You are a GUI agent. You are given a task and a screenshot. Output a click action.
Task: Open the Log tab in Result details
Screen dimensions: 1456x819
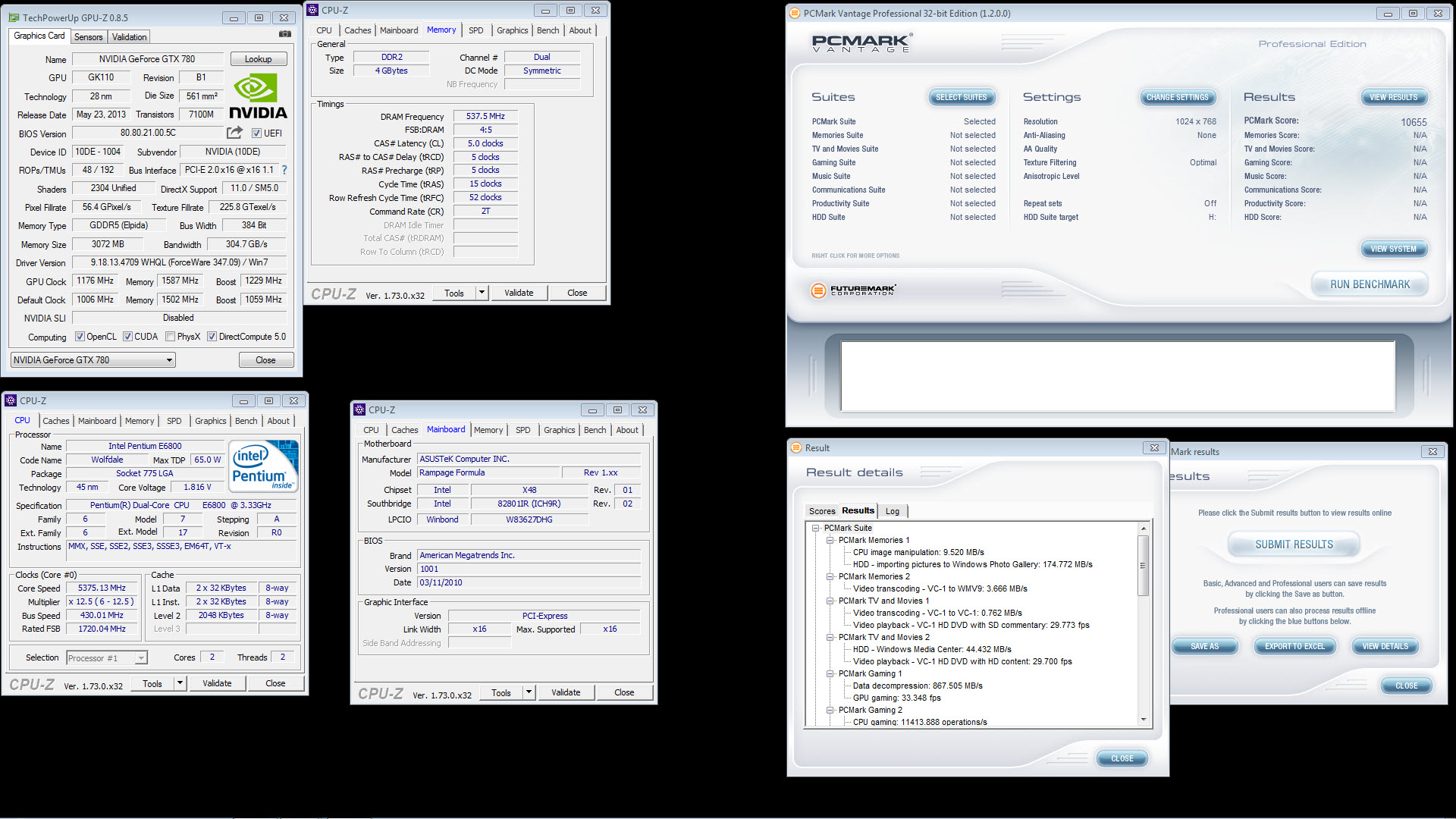click(893, 511)
